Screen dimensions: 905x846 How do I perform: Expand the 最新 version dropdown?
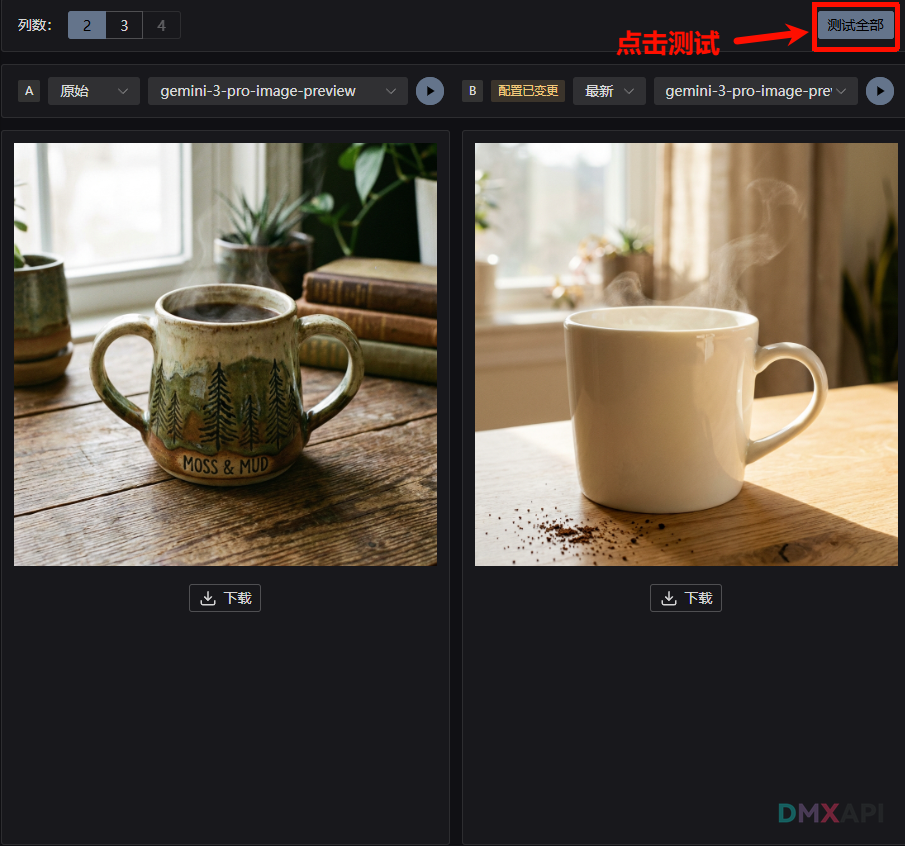pos(609,91)
